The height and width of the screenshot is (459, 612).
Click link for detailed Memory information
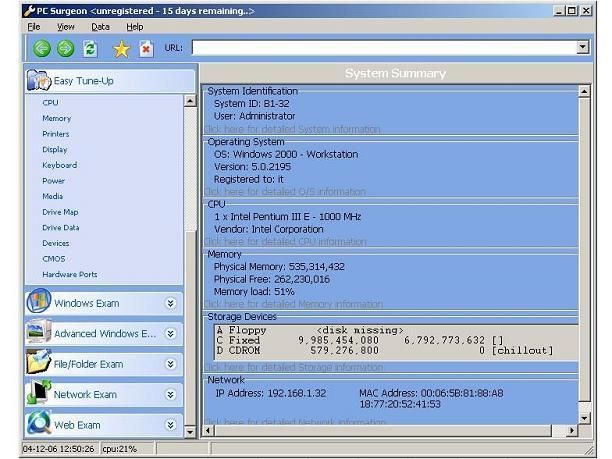pyautogui.click(x=292, y=304)
